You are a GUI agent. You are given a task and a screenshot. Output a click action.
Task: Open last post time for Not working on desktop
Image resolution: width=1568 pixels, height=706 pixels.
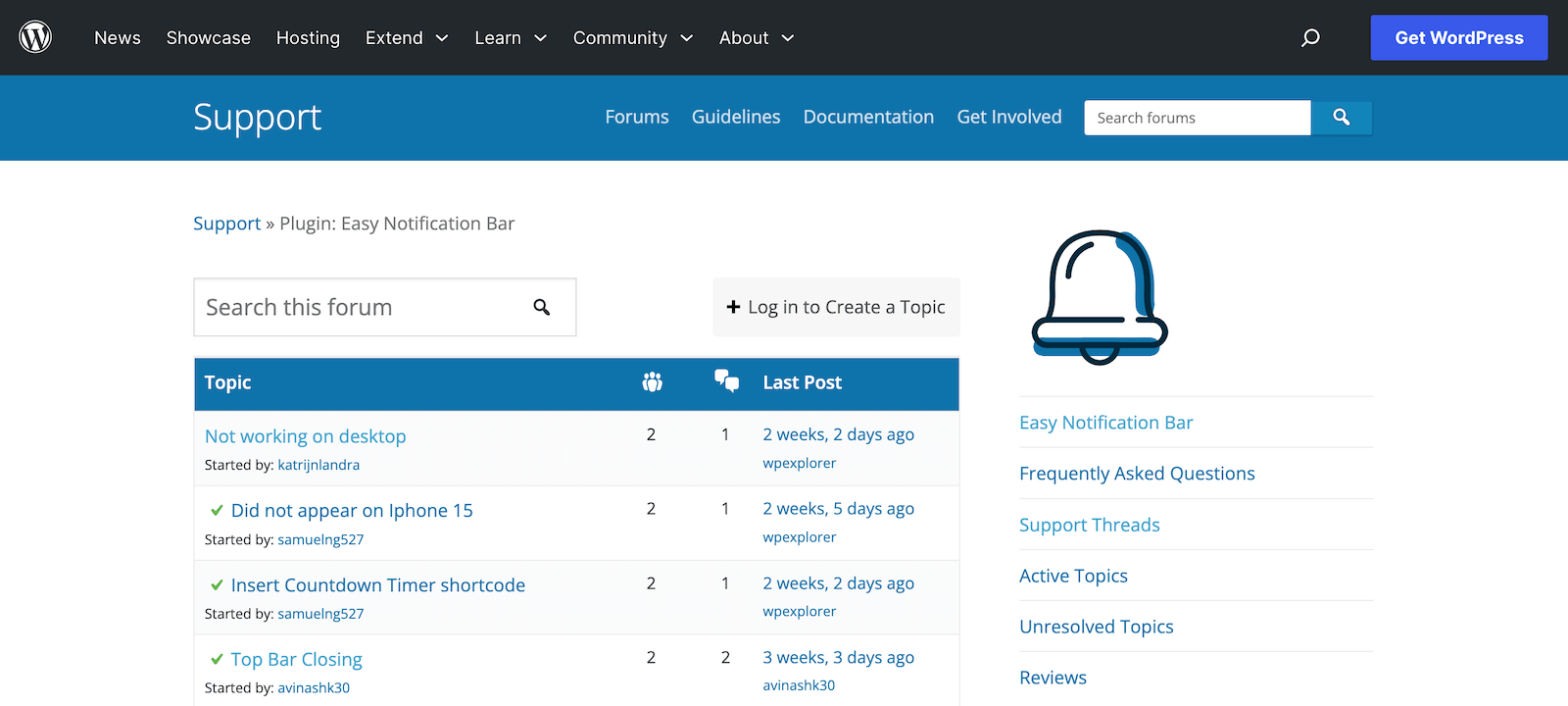tap(839, 434)
